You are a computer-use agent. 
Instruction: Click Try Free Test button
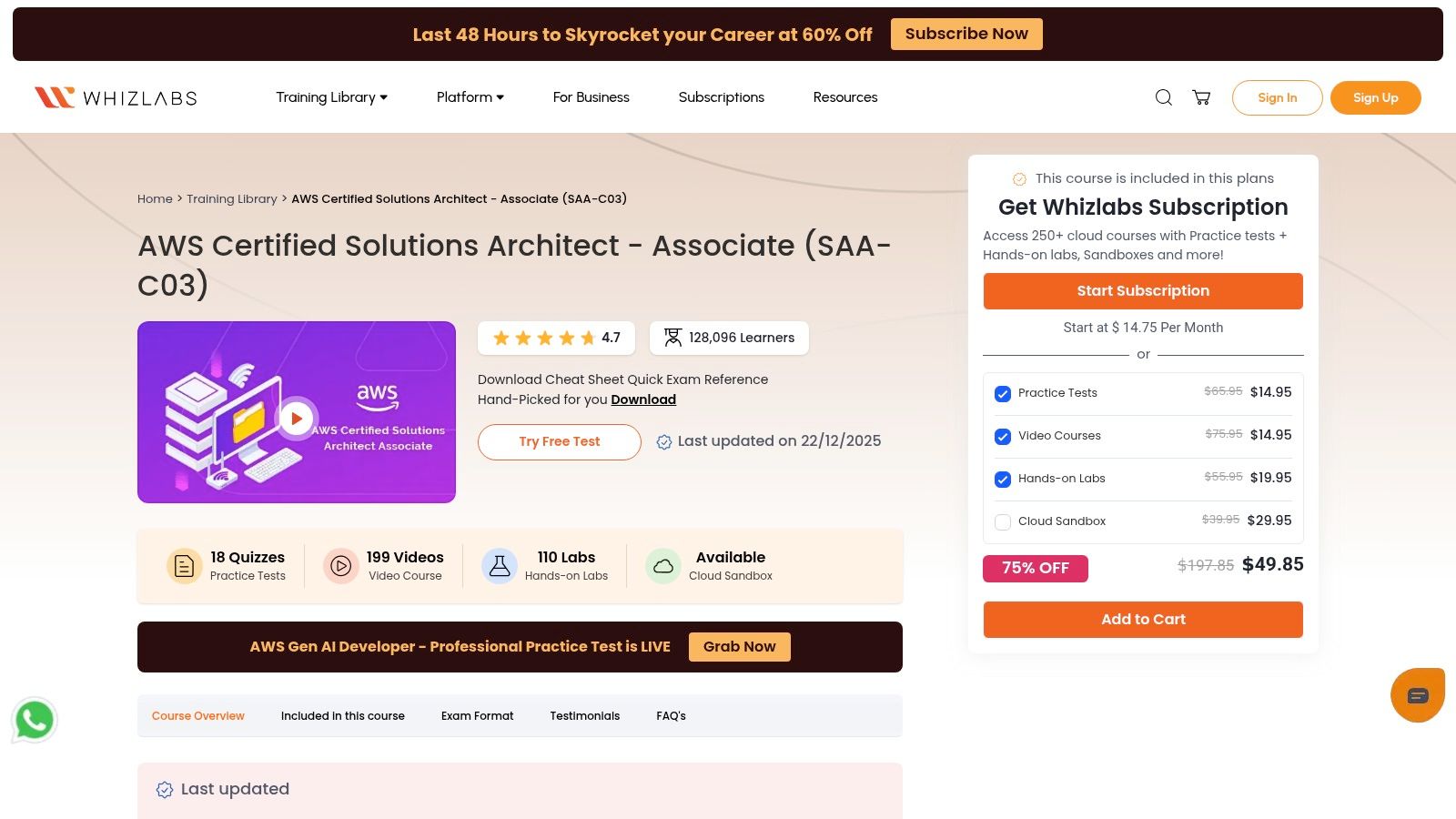pyautogui.click(x=560, y=442)
